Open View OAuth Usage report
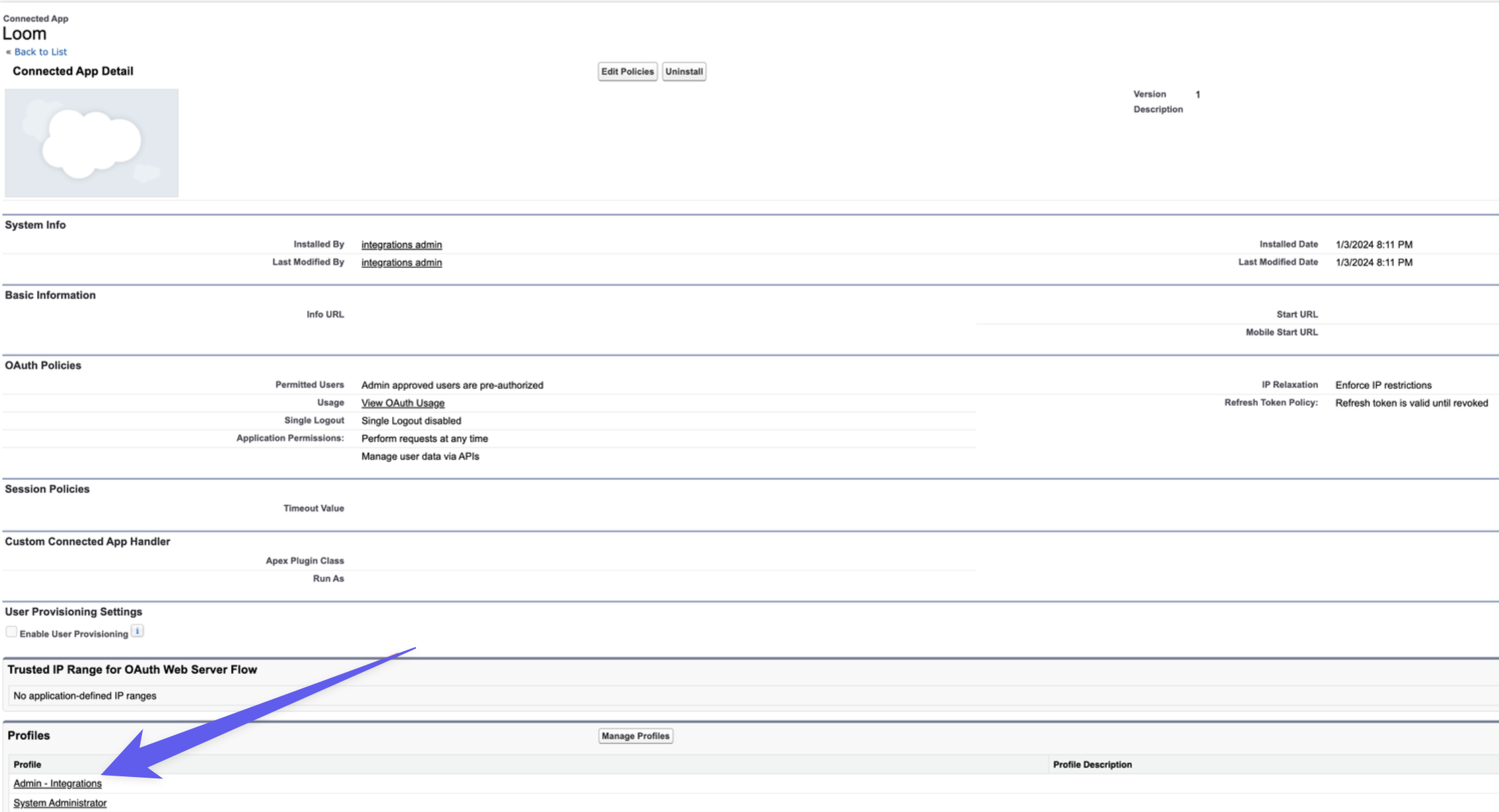Viewport: 1499px width, 812px height. 402,403
